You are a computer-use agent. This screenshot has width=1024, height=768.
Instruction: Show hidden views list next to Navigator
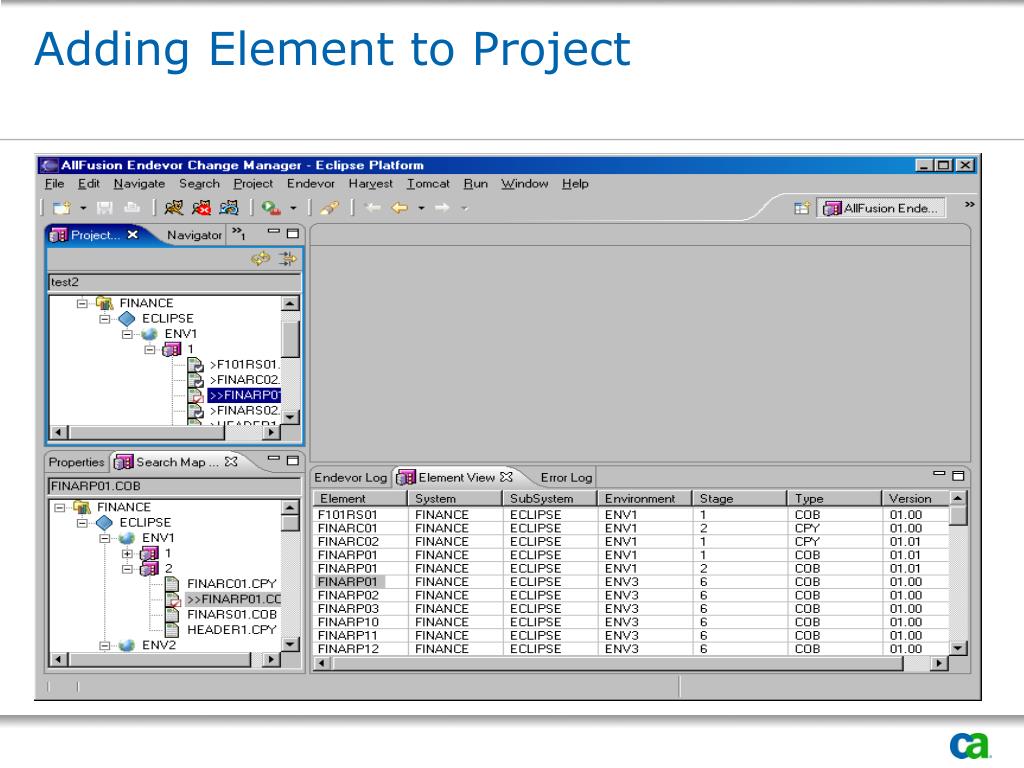[239, 233]
